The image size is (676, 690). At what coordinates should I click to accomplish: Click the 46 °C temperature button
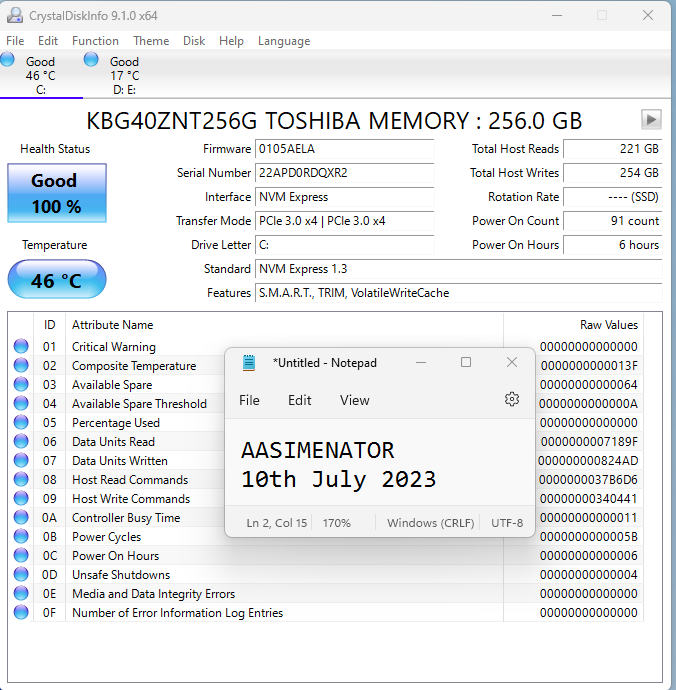tap(57, 280)
